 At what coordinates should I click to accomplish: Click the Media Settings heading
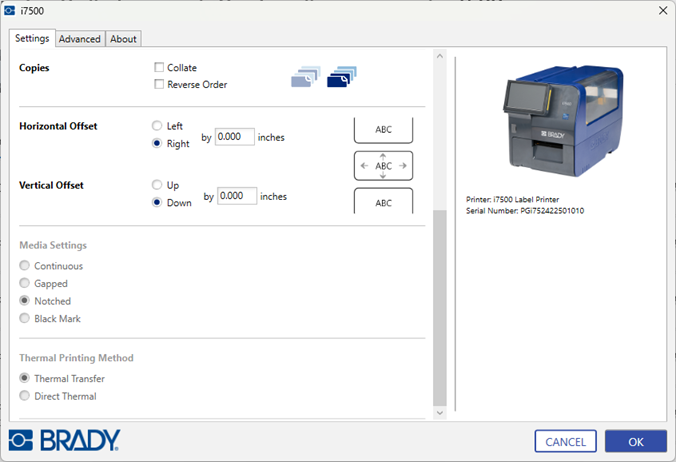(53, 245)
